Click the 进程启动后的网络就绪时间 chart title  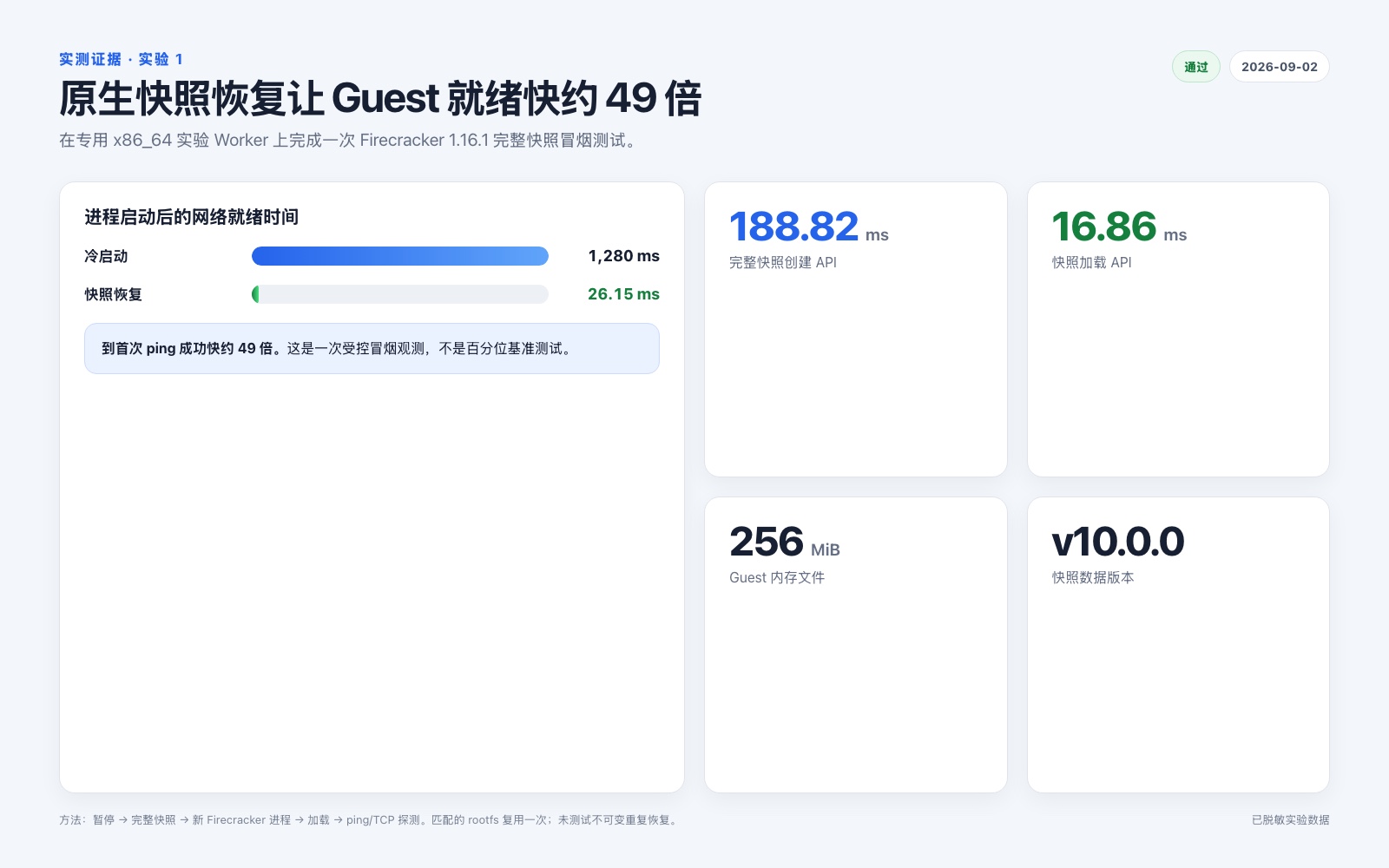coord(192,217)
